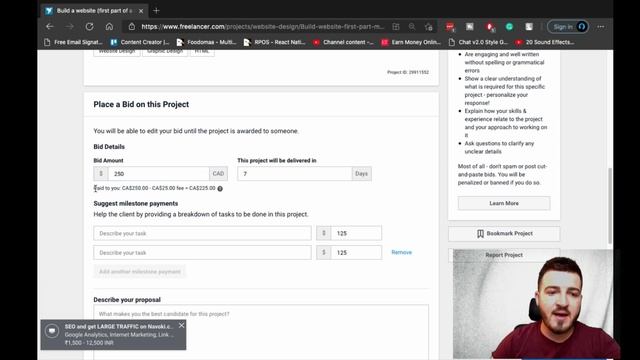Click the split screen icon in address bar

coord(396,27)
